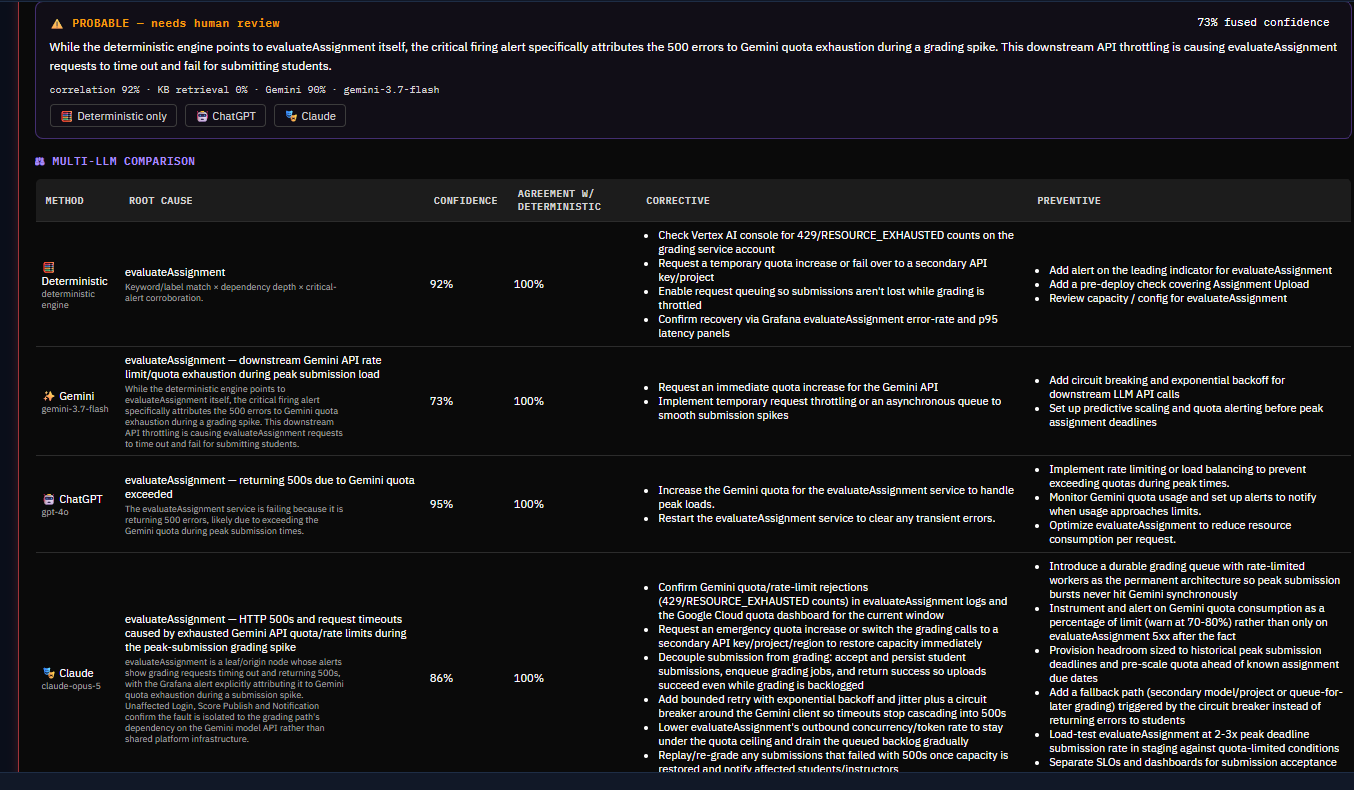This screenshot has height=790, width=1354.
Task: Click 'Check Vertex AI console for 429' corrective item
Action: click(x=836, y=242)
